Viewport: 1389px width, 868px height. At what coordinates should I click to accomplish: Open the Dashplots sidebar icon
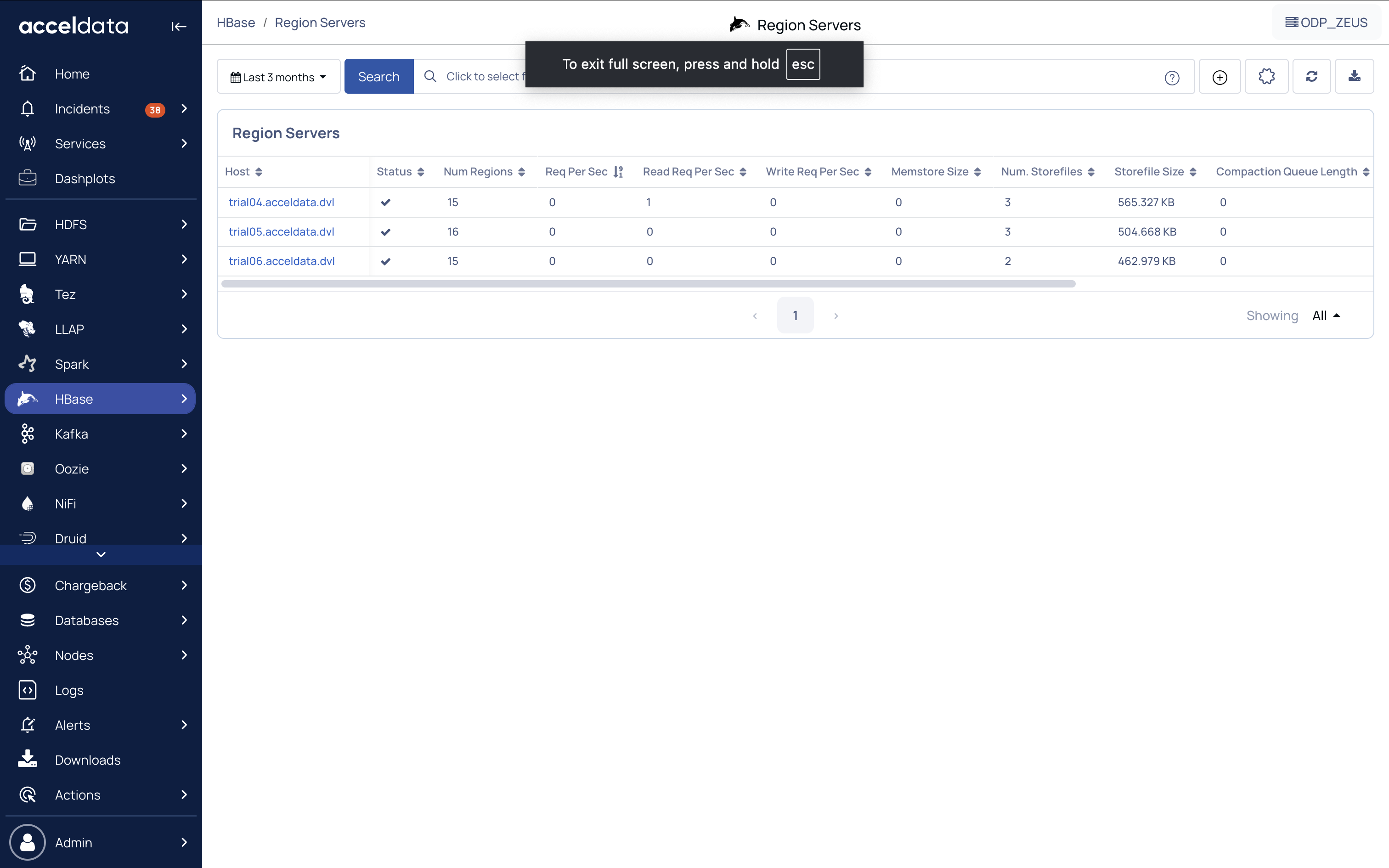(28, 179)
